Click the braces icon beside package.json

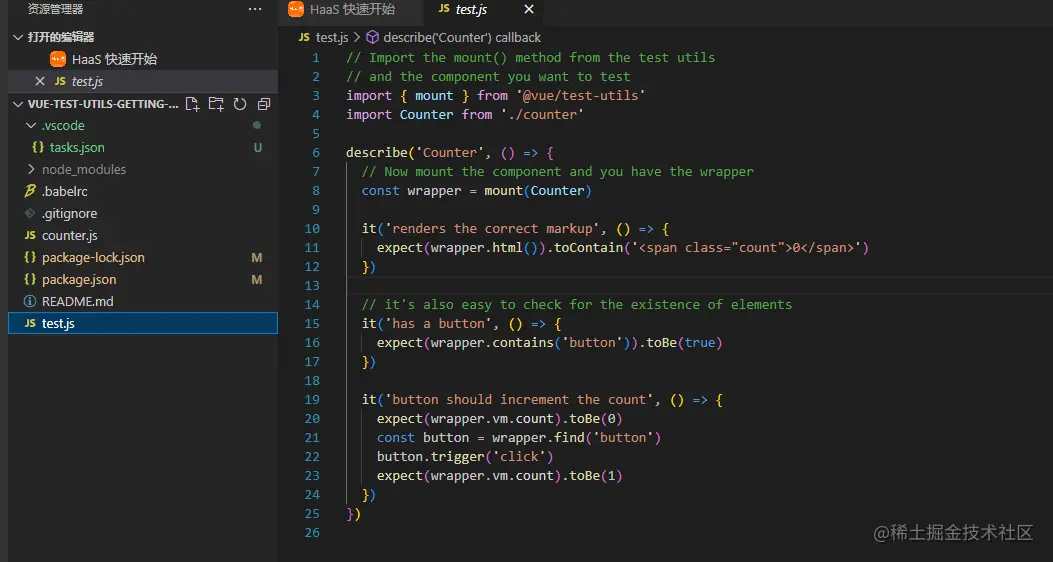click(x=30, y=279)
